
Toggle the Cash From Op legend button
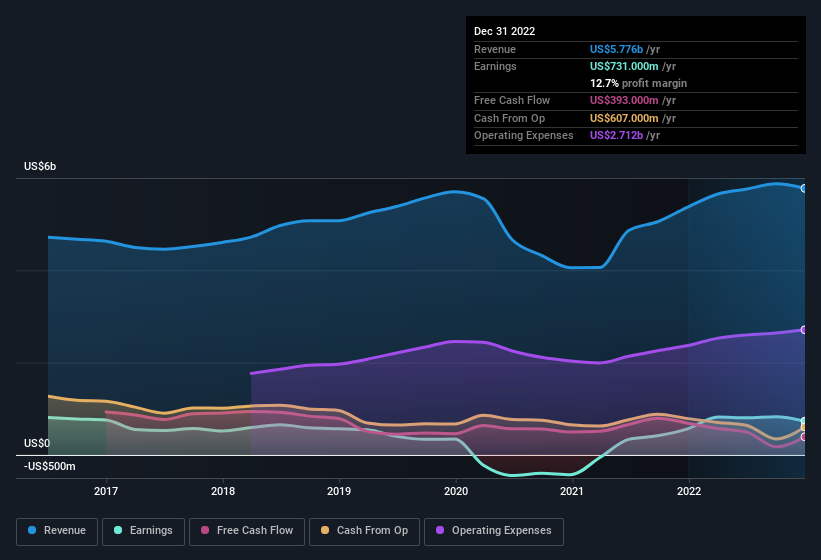[x=364, y=531]
